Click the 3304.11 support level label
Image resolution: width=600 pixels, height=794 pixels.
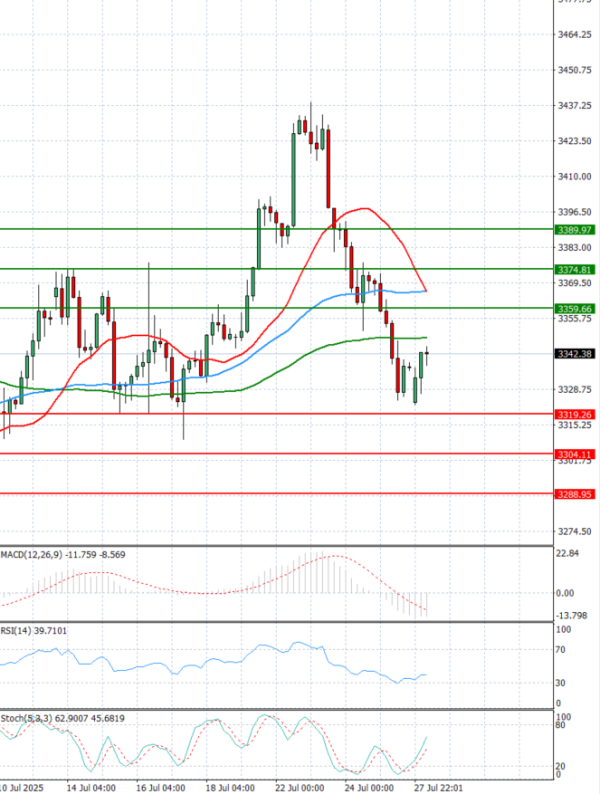click(x=575, y=455)
